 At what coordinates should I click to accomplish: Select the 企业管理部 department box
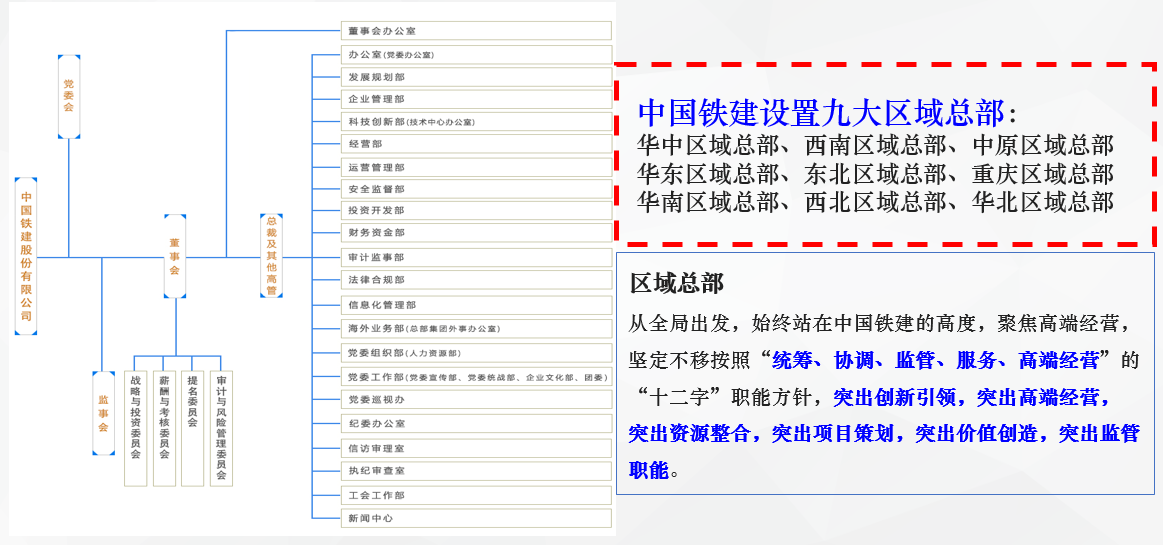click(x=476, y=99)
